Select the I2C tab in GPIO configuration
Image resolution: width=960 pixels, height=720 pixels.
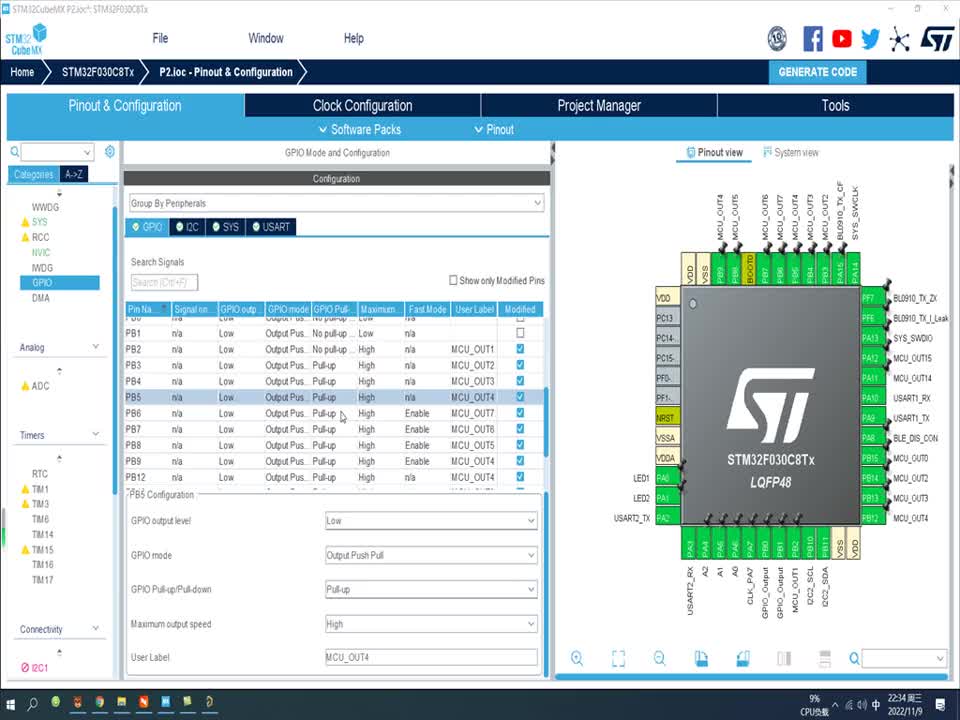(x=187, y=227)
